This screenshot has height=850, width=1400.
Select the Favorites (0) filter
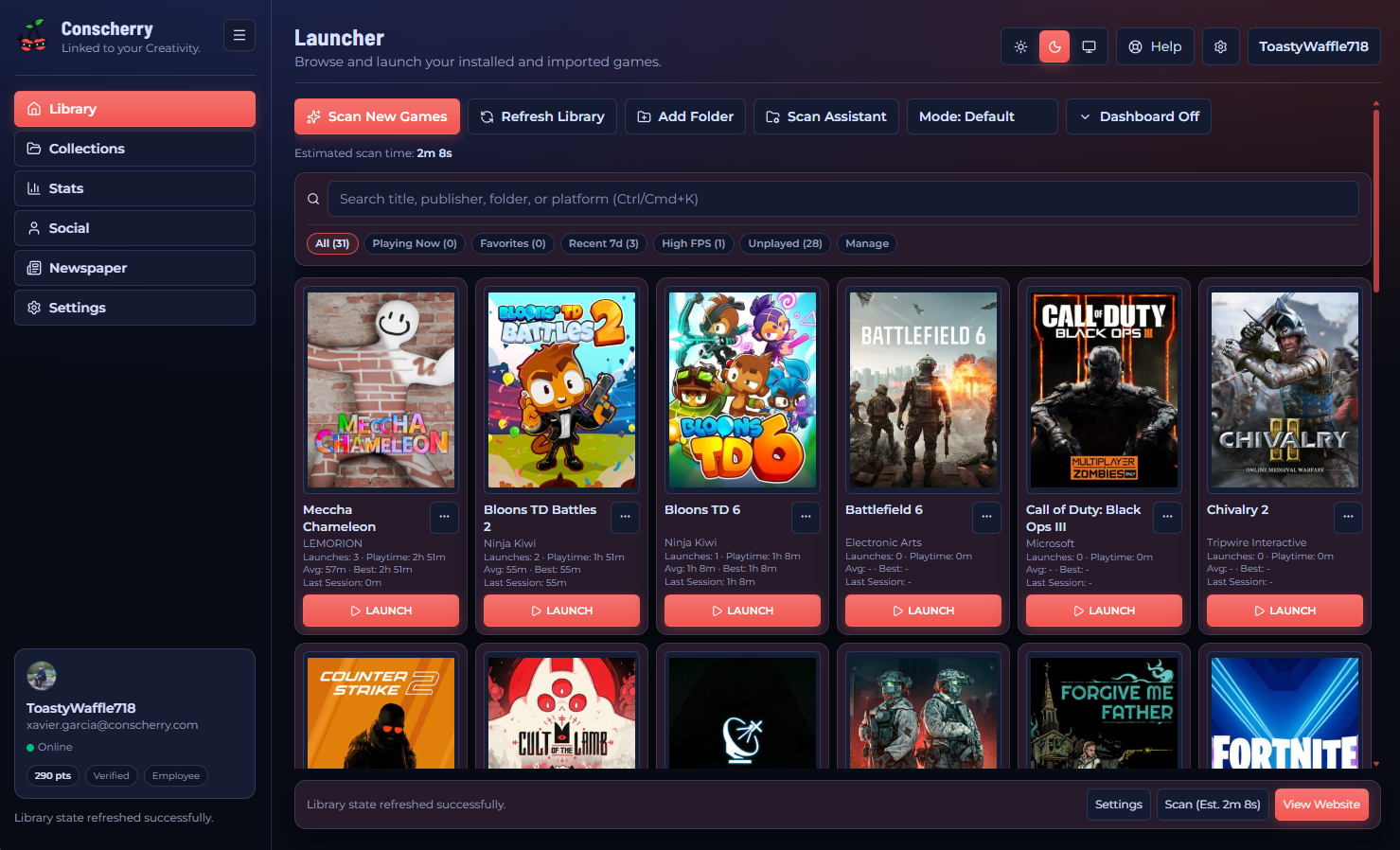click(x=513, y=243)
